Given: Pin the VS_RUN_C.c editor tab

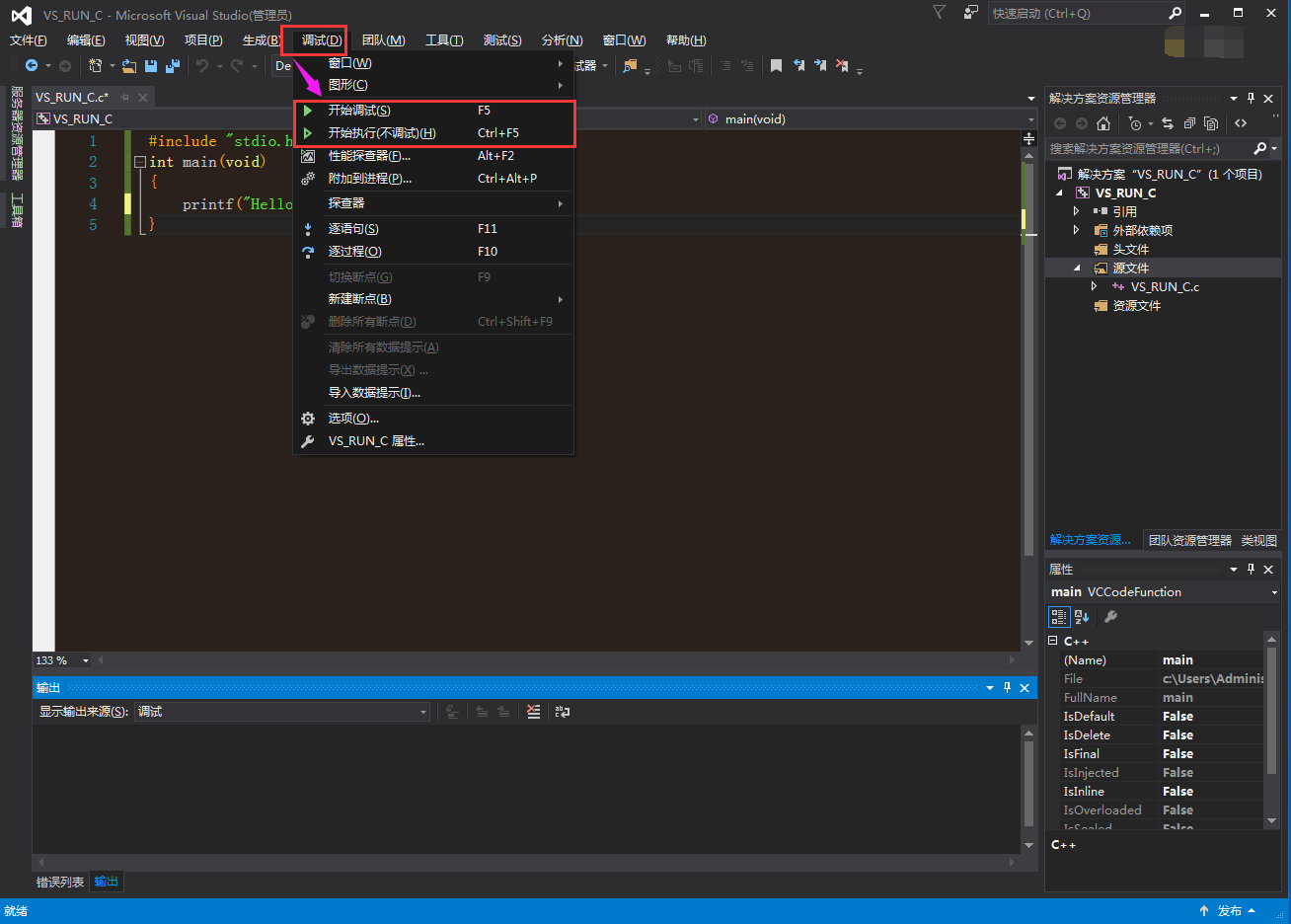Looking at the screenshot, I should pyautogui.click(x=124, y=97).
